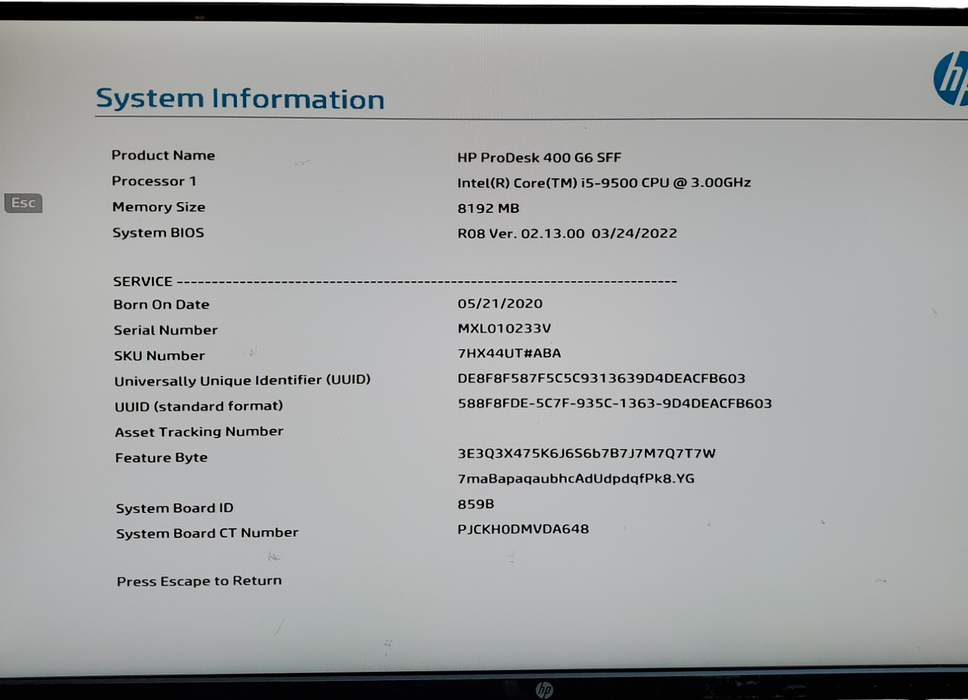Click the System Board ID label

175,508
